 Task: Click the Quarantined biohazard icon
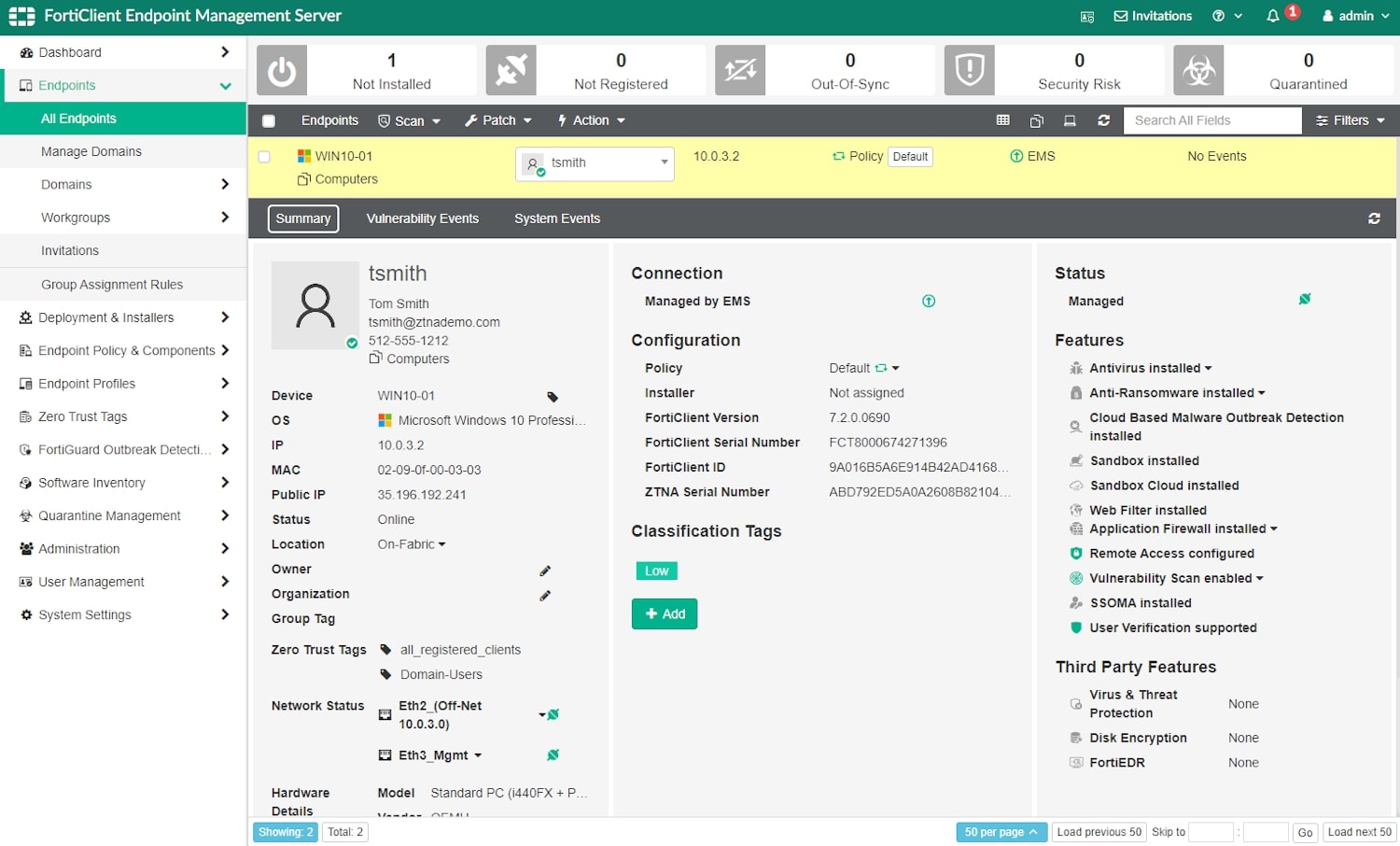coord(1198,71)
